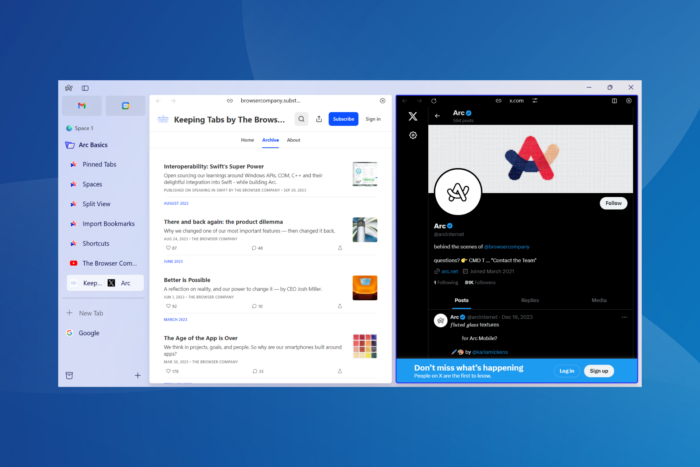Go back in the Substack pane
This screenshot has height=467, width=700.
[158, 101]
